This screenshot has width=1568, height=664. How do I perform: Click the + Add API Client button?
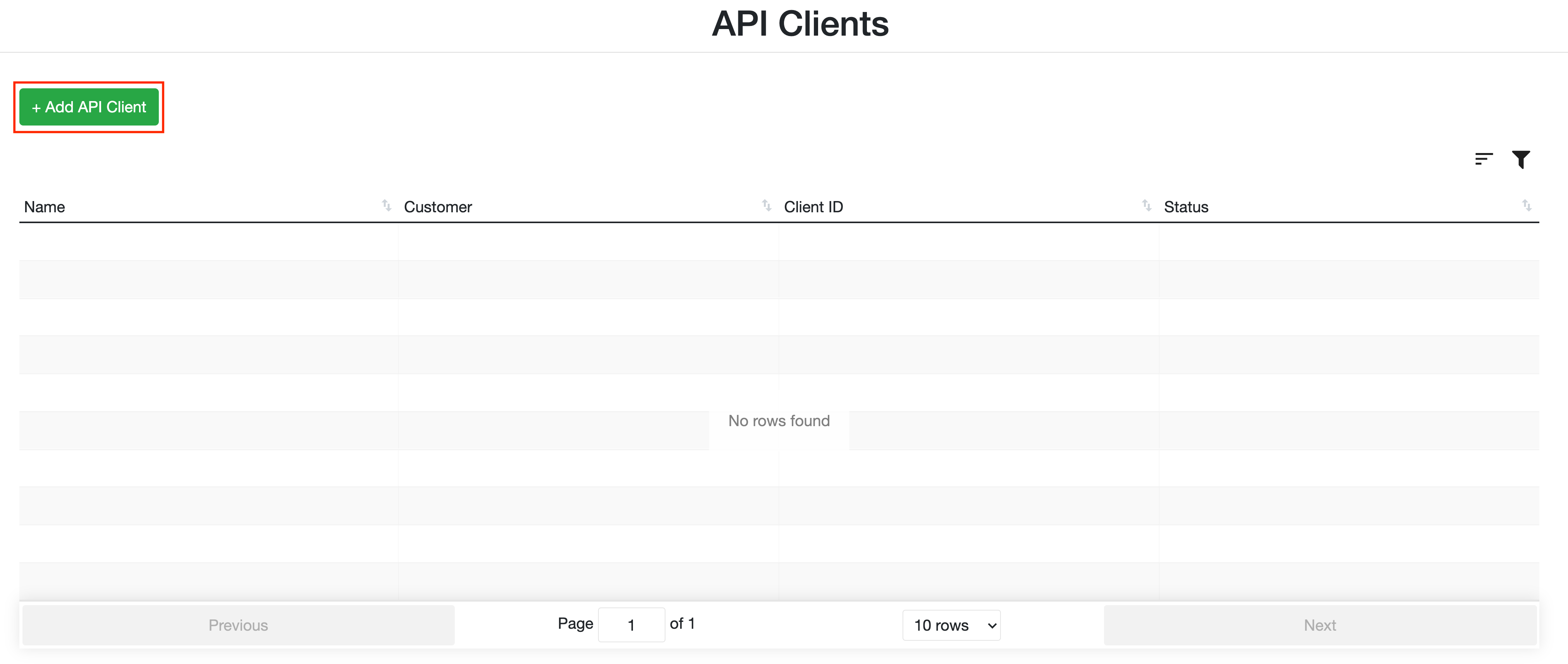pyautogui.click(x=89, y=107)
